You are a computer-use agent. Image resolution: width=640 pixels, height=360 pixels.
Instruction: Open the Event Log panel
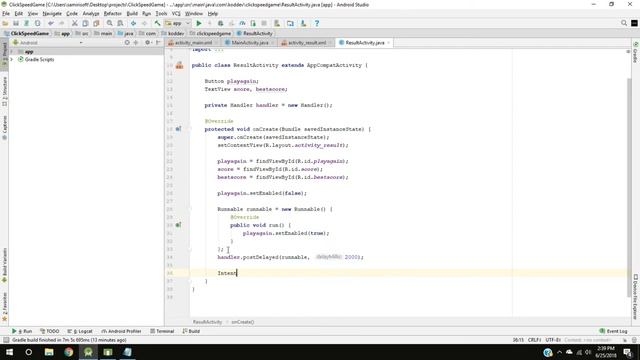point(613,331)
